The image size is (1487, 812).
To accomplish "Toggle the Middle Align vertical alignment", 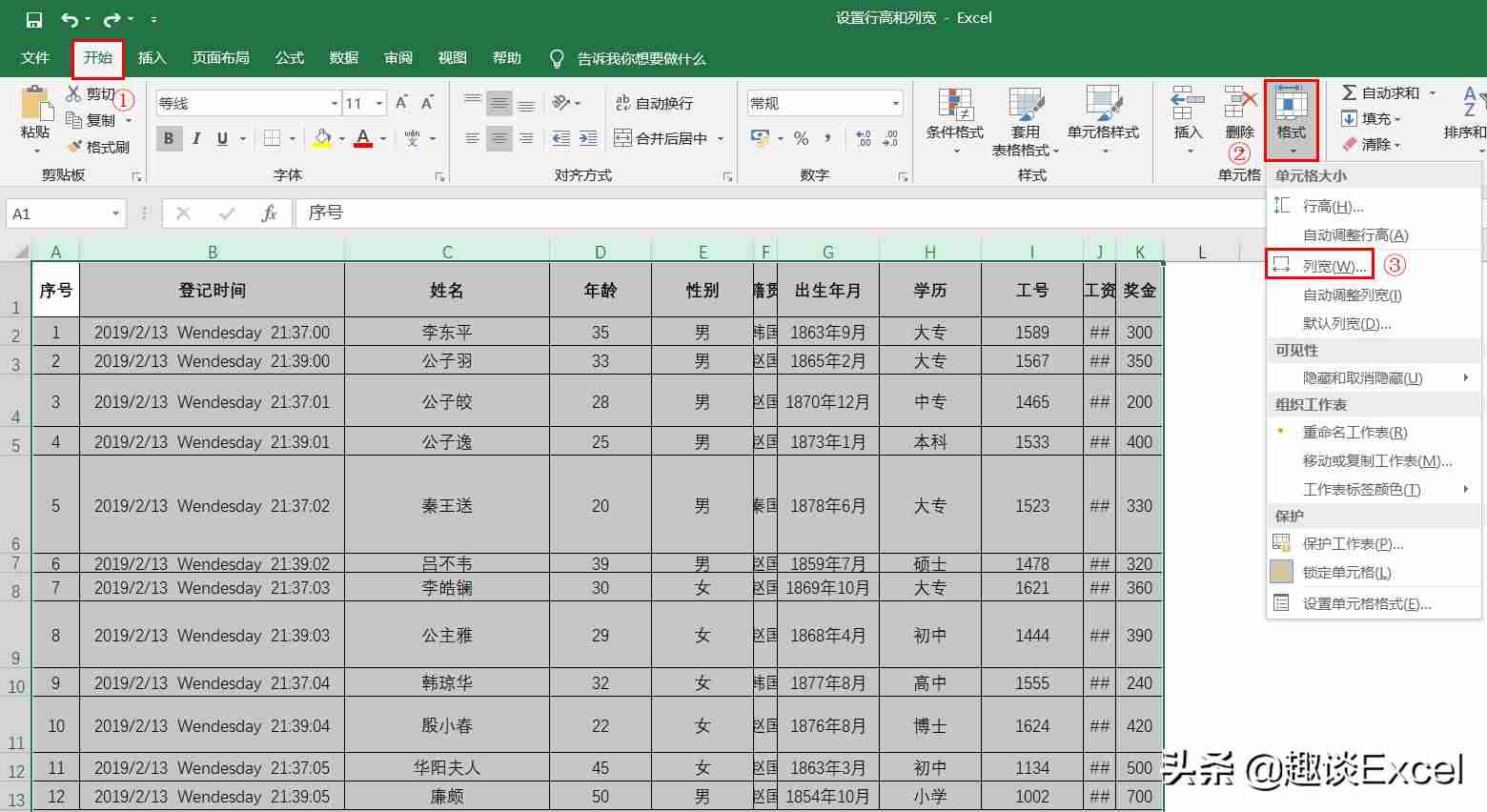I will [499, 103].
